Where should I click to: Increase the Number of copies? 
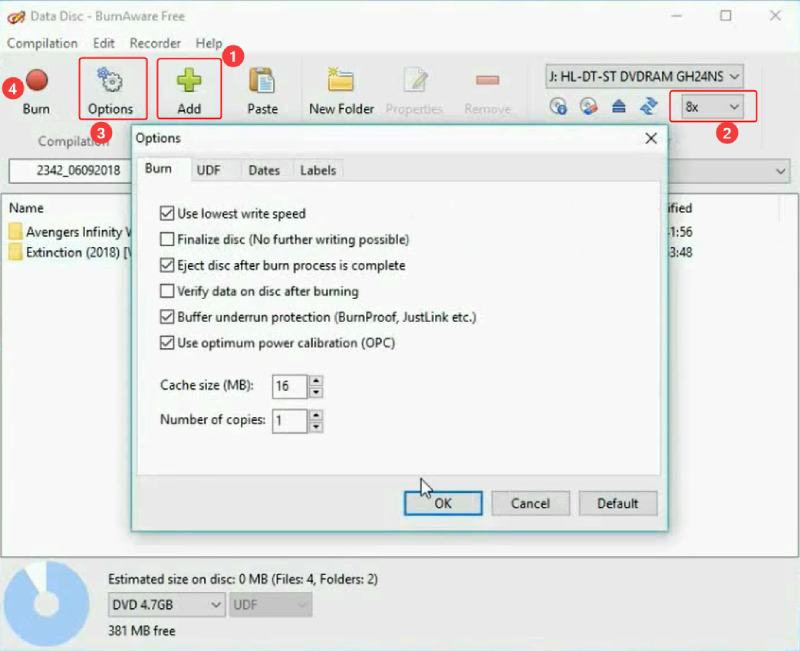click(x=316, y=415)
